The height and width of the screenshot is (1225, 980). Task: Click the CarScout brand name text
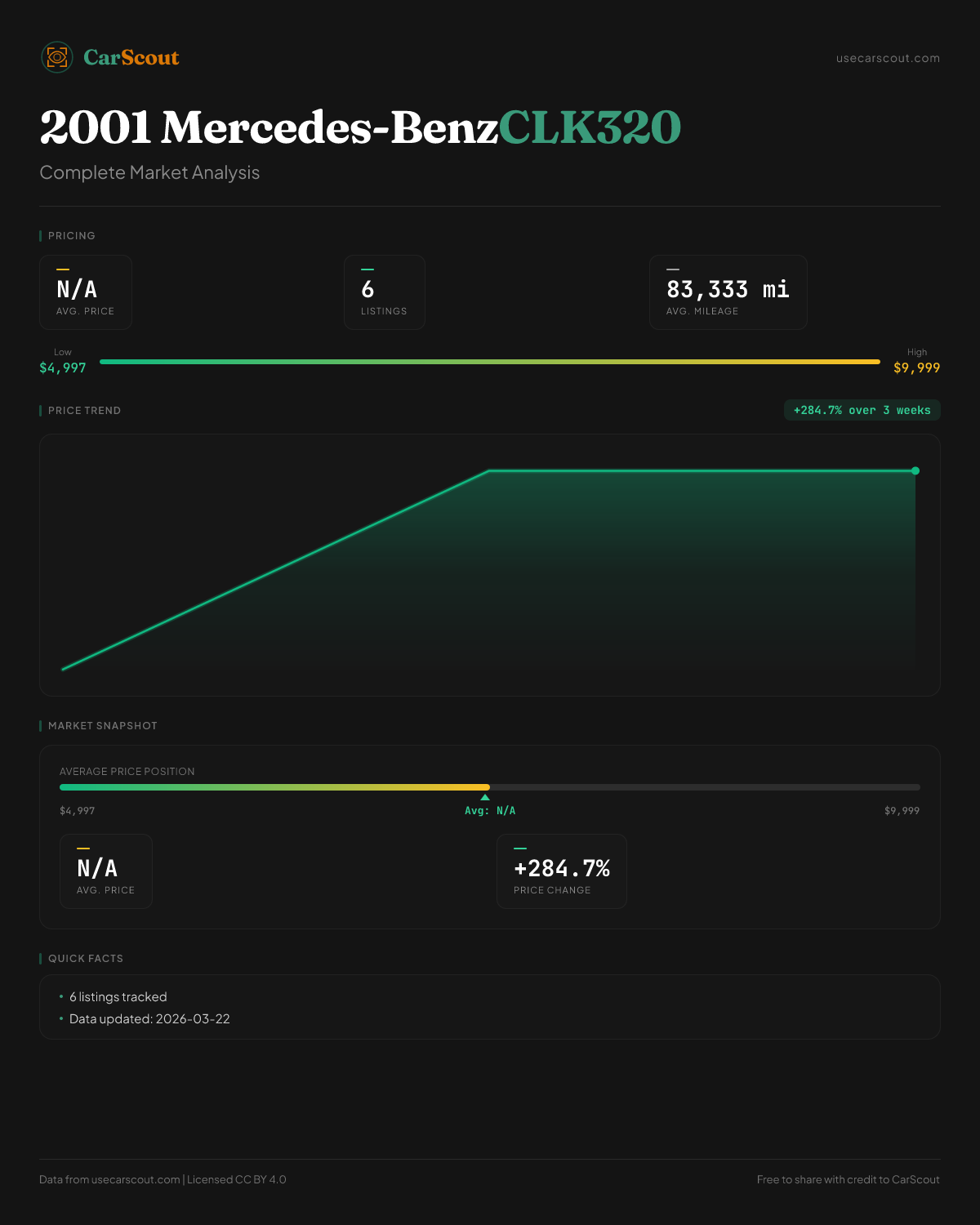tap(131, 57)
